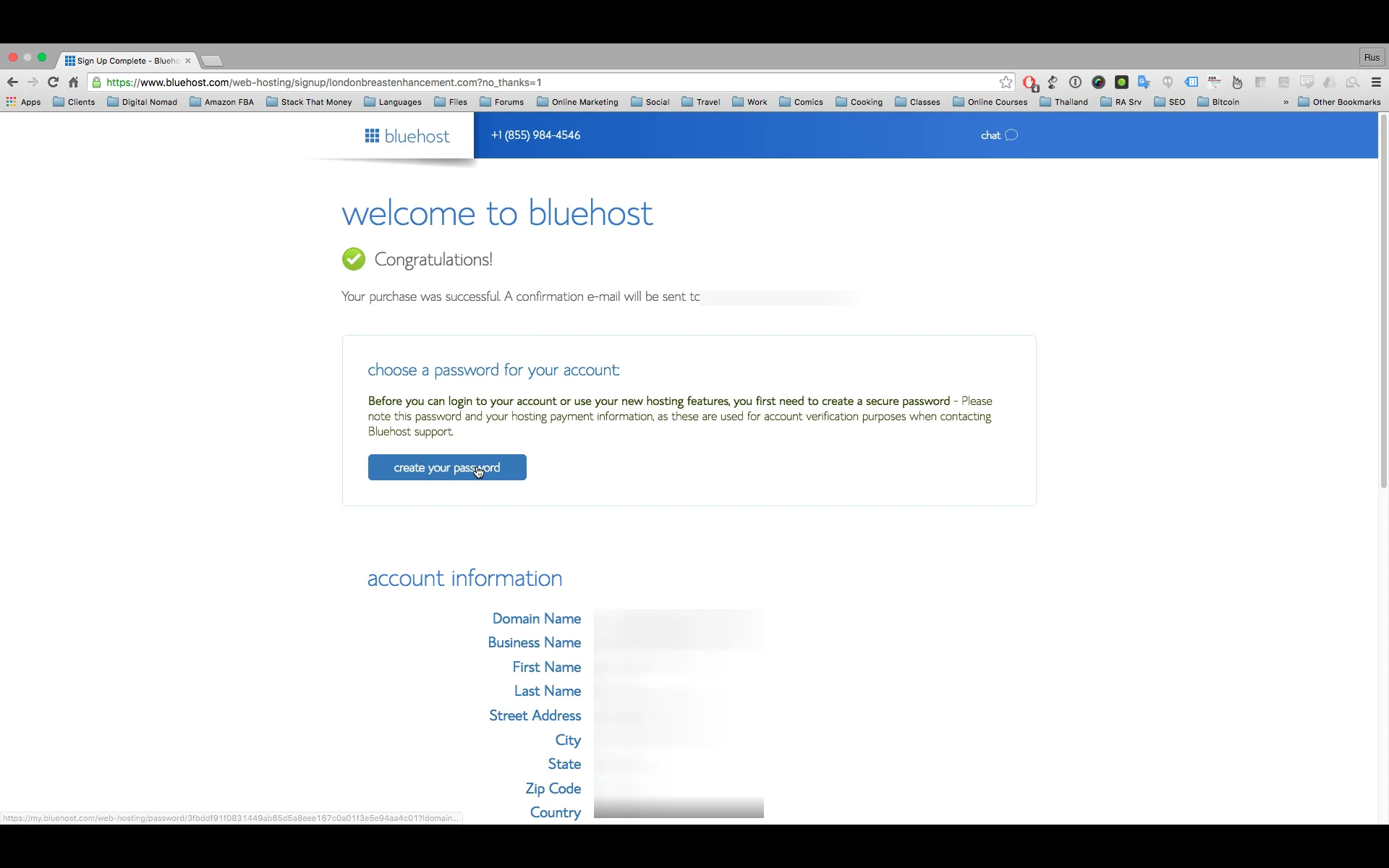The image size is (1389, 868).
Task: Click the create your password button
Action: coord(446,467)
